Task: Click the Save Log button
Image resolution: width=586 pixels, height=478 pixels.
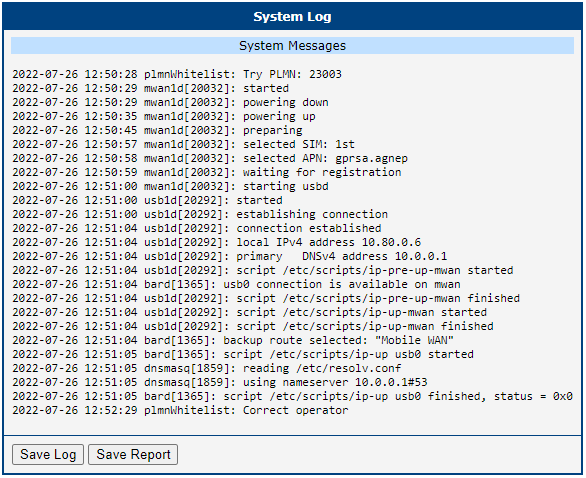Action: [x=48, y=454]
